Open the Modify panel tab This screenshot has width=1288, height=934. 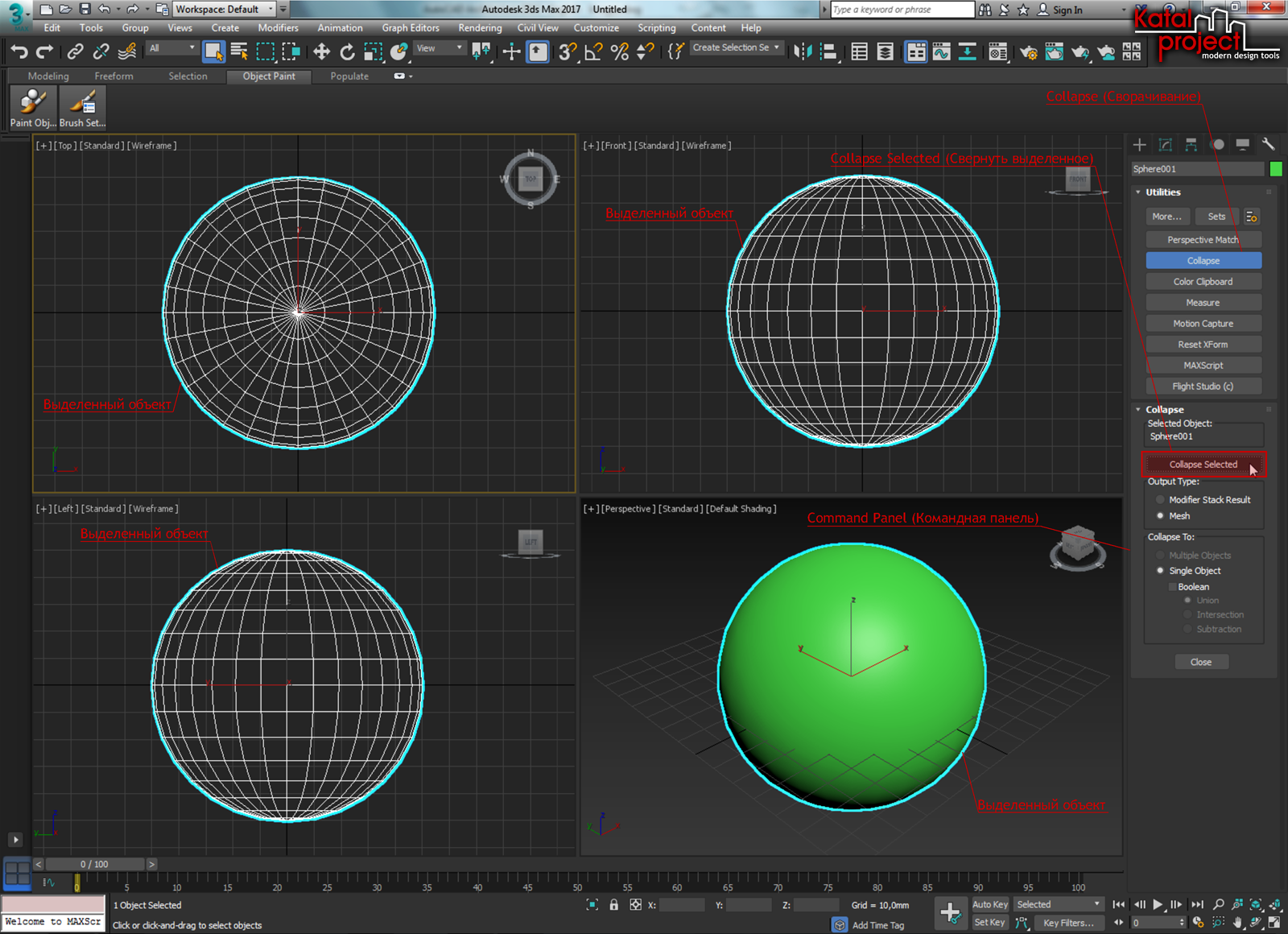click(x=1165, y=144)
